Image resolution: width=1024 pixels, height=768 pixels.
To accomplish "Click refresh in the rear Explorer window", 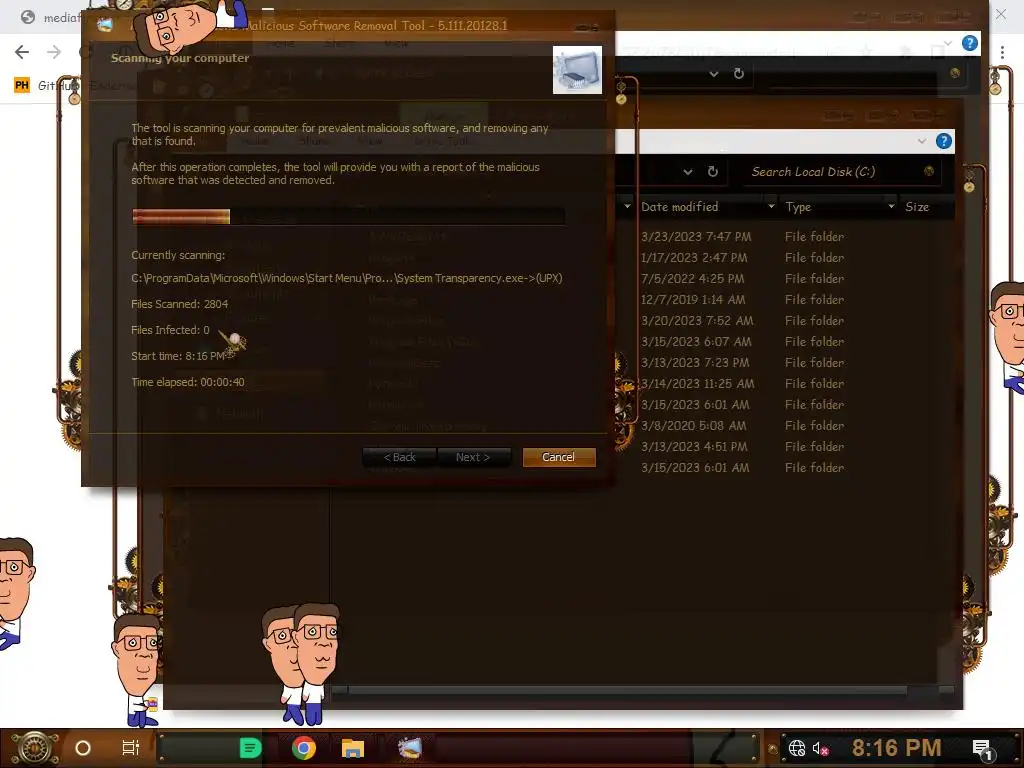I will (739, 74).
